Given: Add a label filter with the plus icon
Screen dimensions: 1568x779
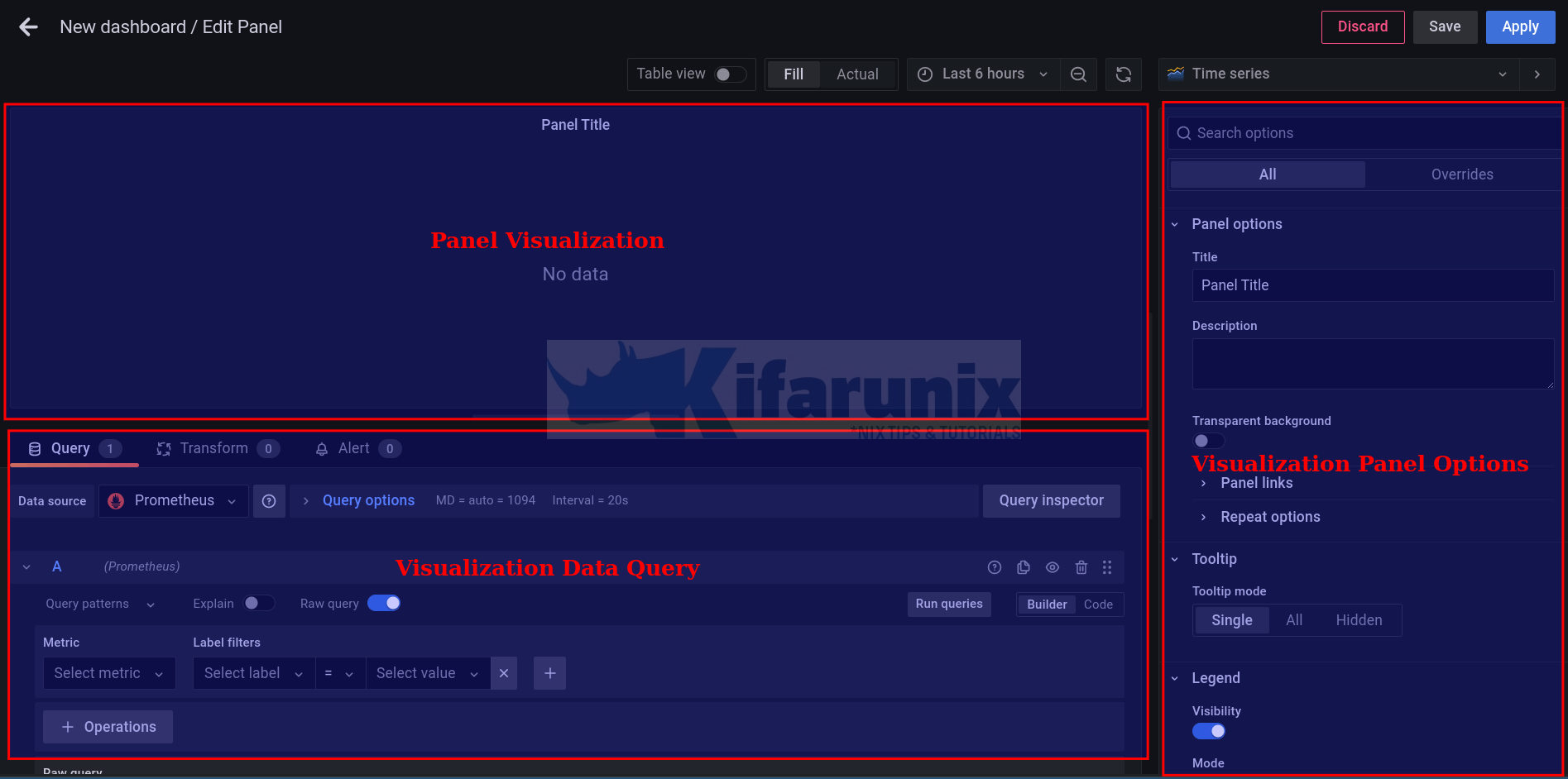Looking at the screenshot, I should tap(550, 673).
